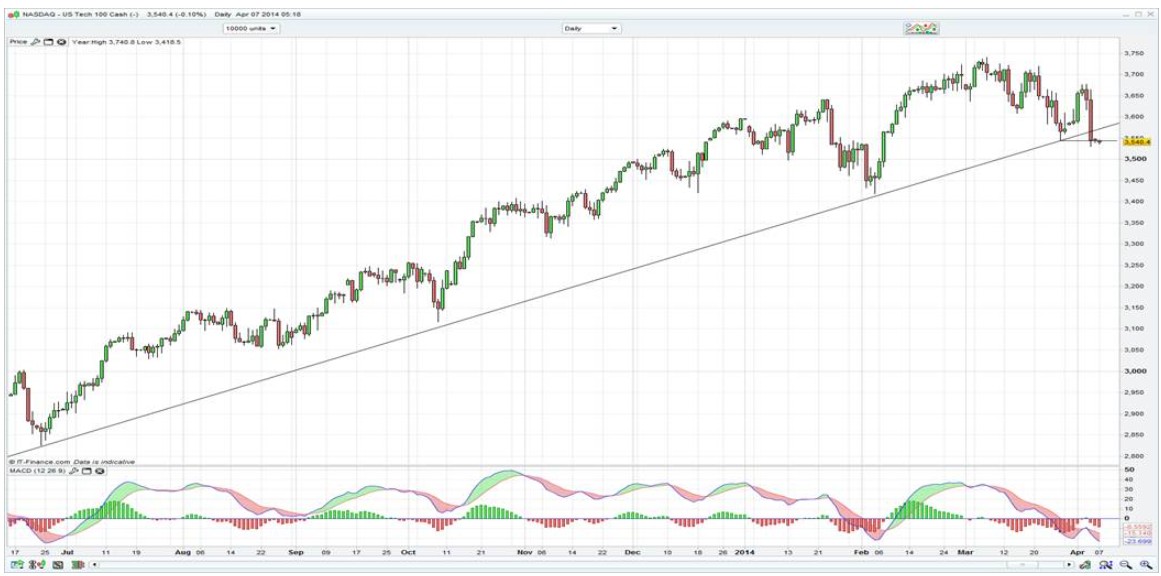Click the Price panel label

coord(18,42)
